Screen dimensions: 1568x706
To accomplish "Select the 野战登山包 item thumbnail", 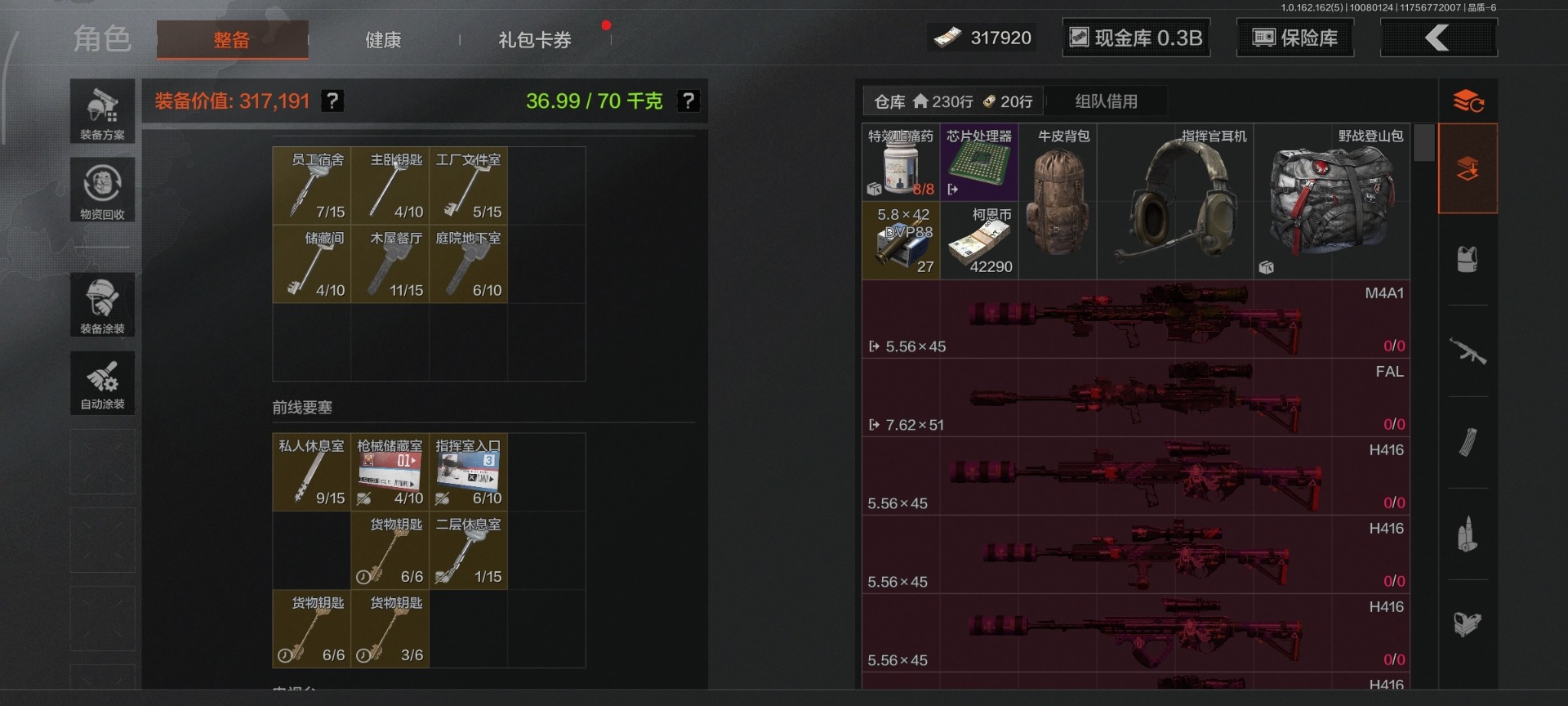I will click(1331, 201).
